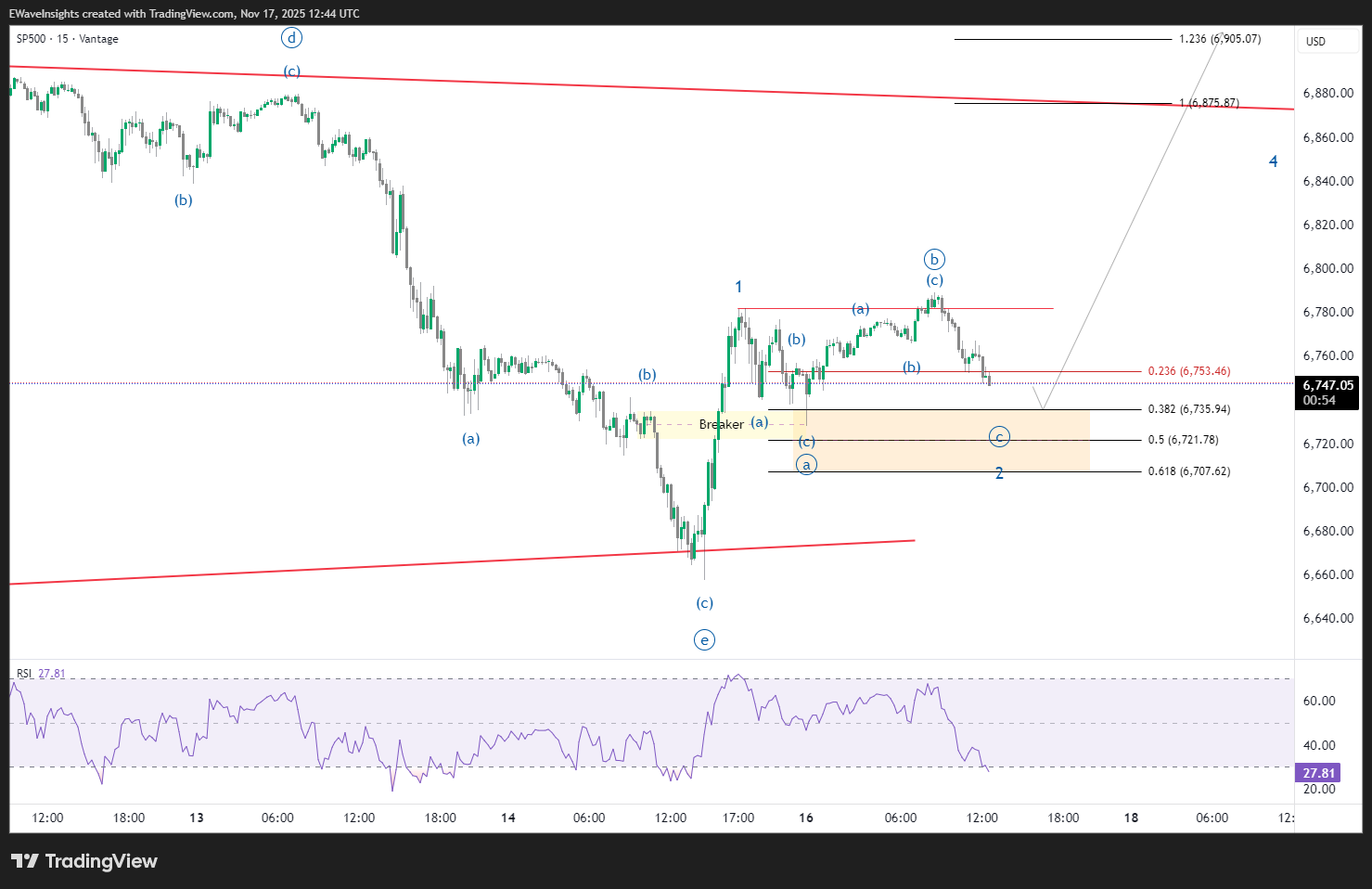Viewport: 1372px width, 889px height.
Task: Click the blue wave 4 label
Action: pyautogui.click(x=1273, y=161)
